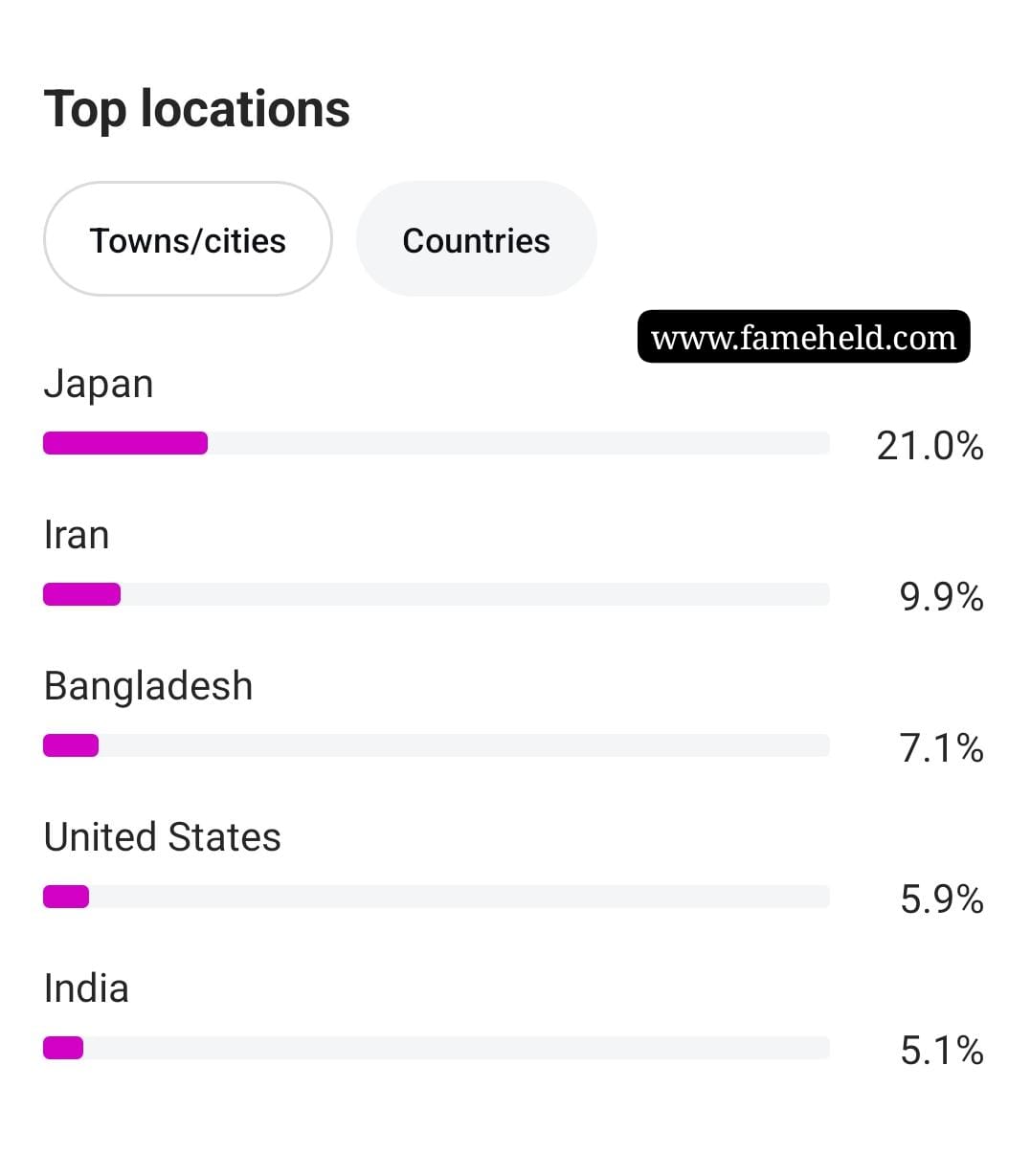Viewport: 1031px width, 1176px height.
Task: Select the Countries tab
Action: [x=477, y=239]
